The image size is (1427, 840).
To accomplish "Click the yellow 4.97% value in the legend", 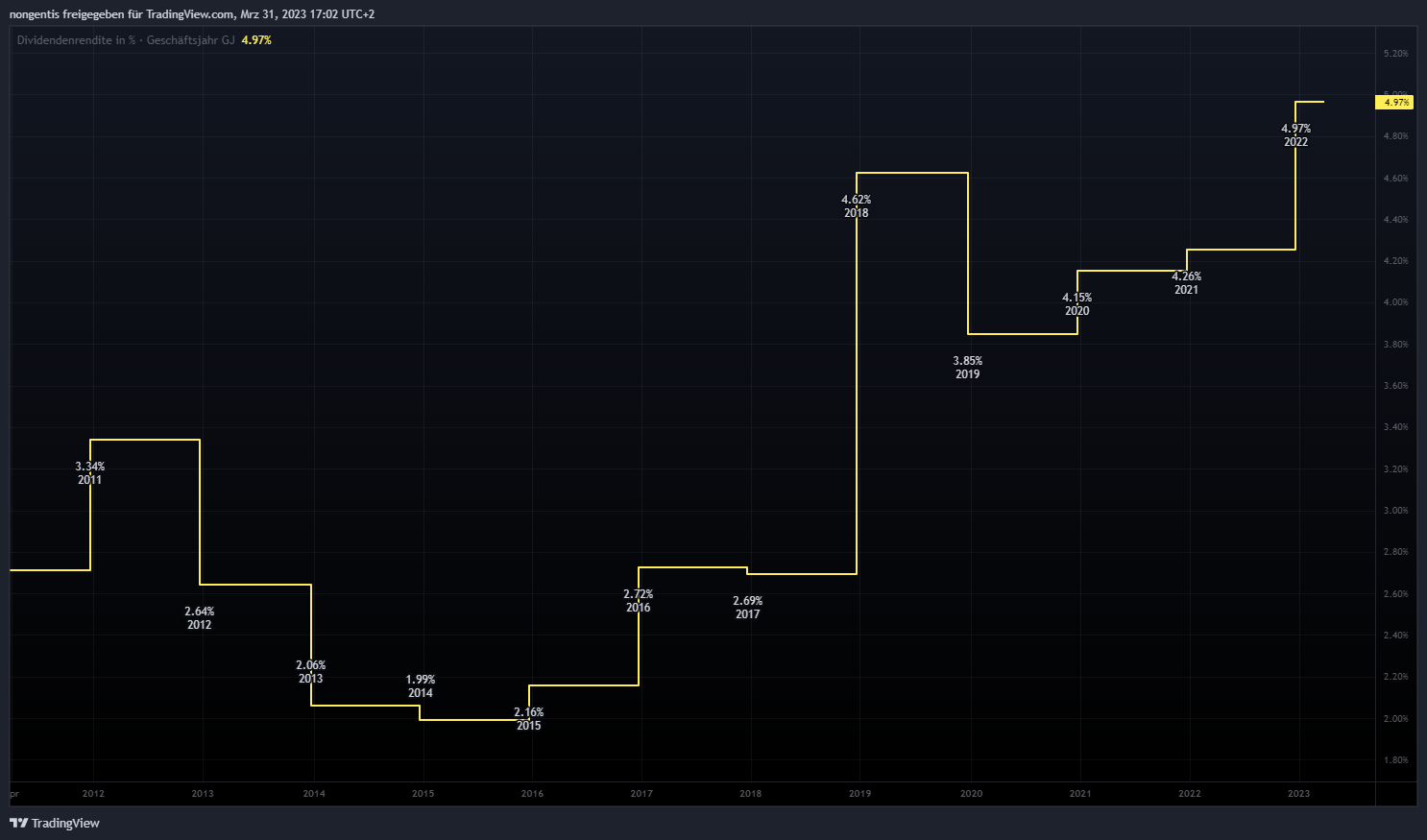I will (256, 40).
